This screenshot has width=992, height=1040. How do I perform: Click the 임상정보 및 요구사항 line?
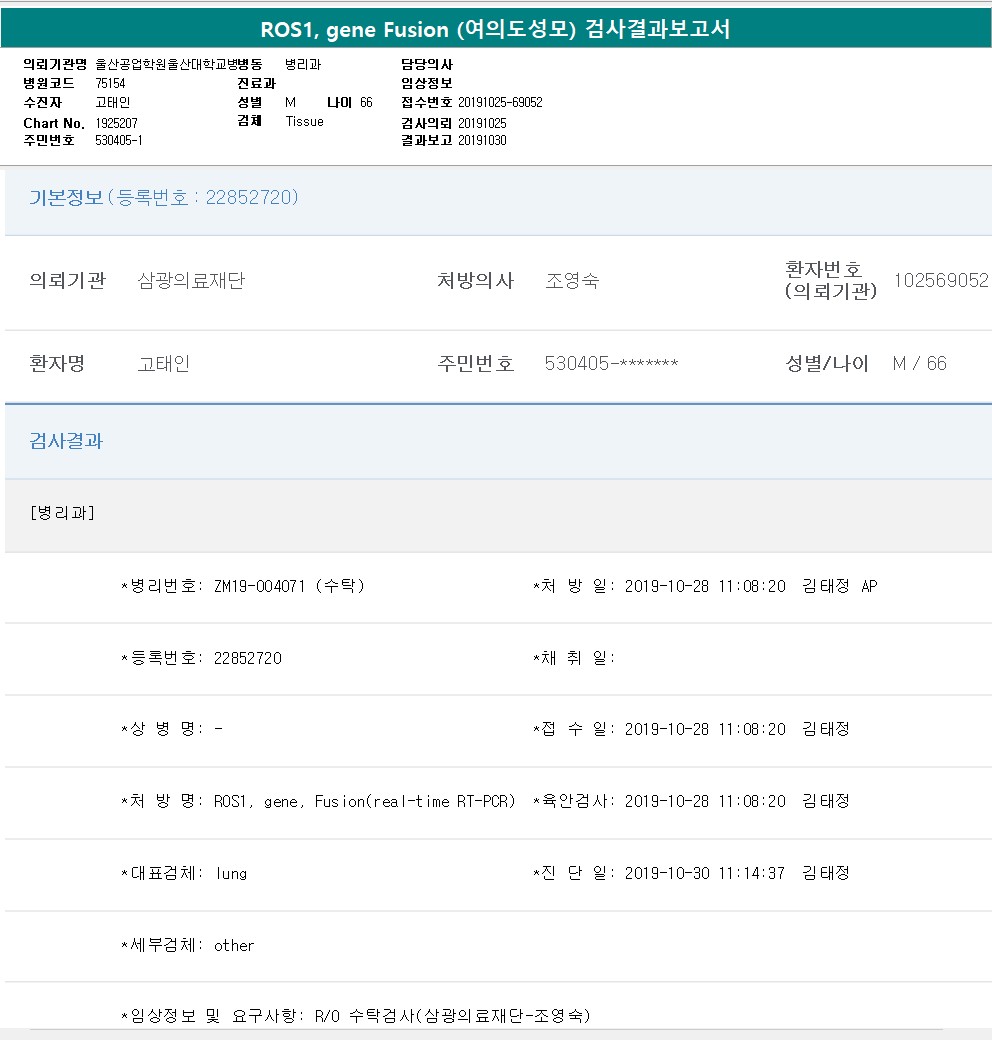(355, 1016)
